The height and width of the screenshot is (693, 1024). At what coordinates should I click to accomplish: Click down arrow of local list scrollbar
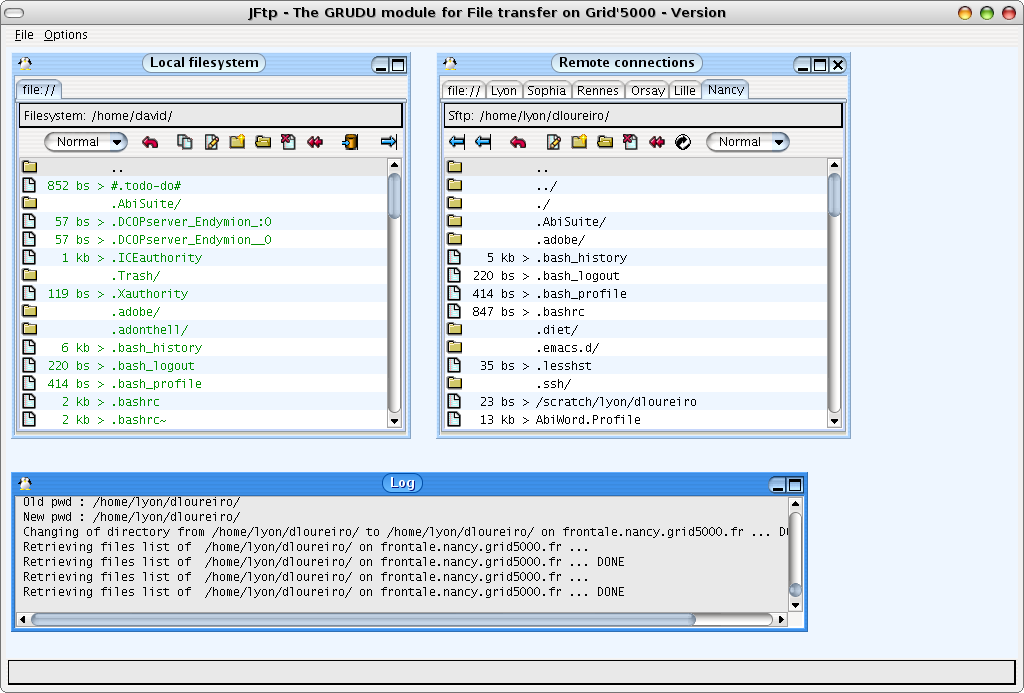coord(394,421)
